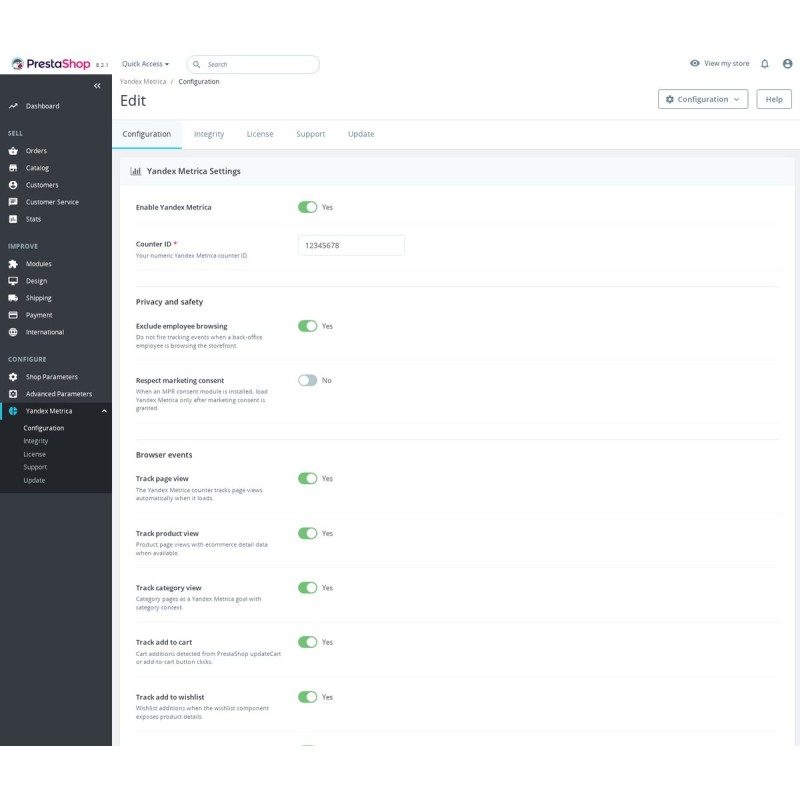The width and height of the screenshot is (800, 800).
Task: Switch to the Update tab
Action: pos(361,134)
